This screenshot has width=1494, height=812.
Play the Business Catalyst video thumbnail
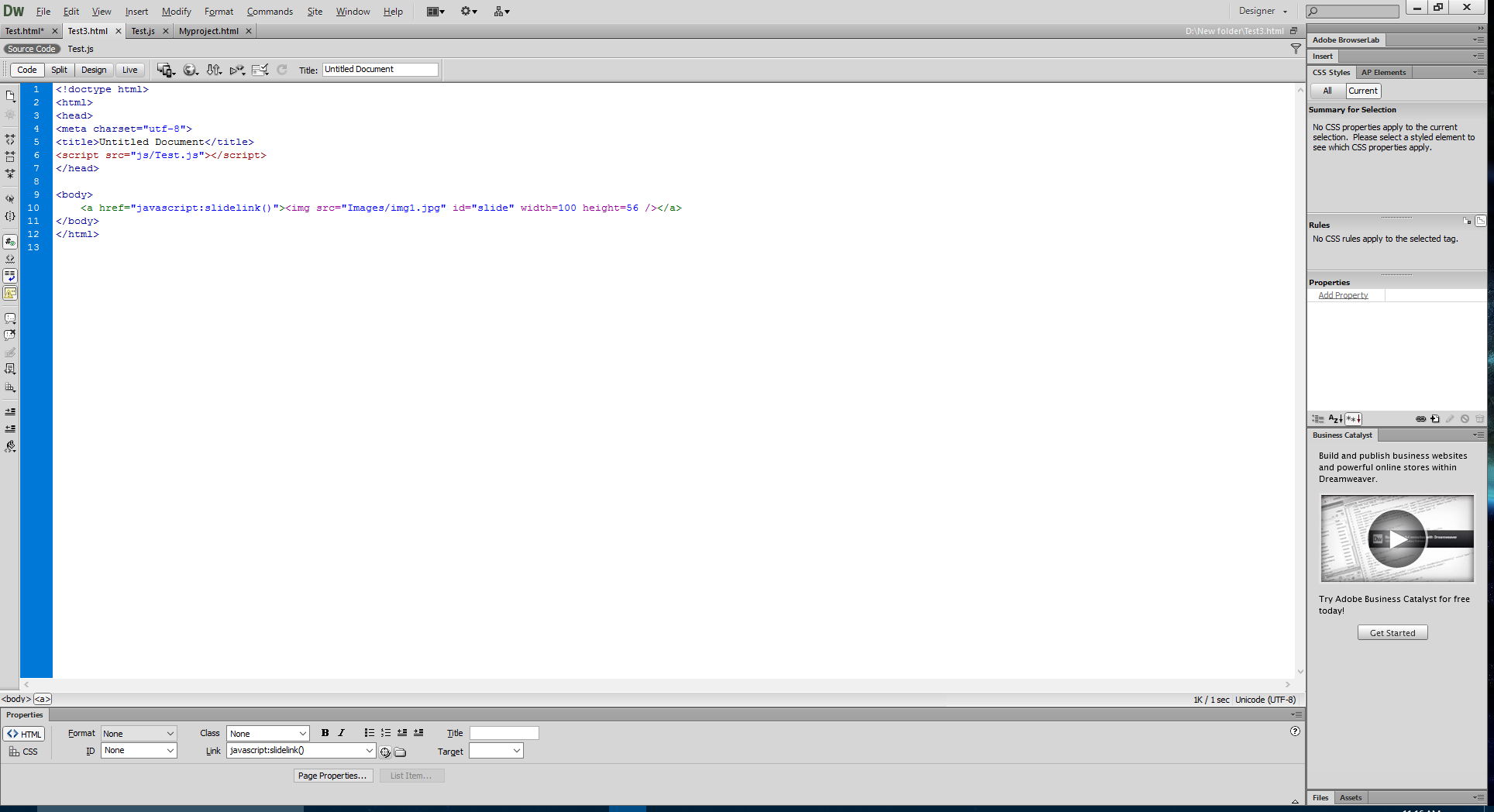[x=1397, y=538]
